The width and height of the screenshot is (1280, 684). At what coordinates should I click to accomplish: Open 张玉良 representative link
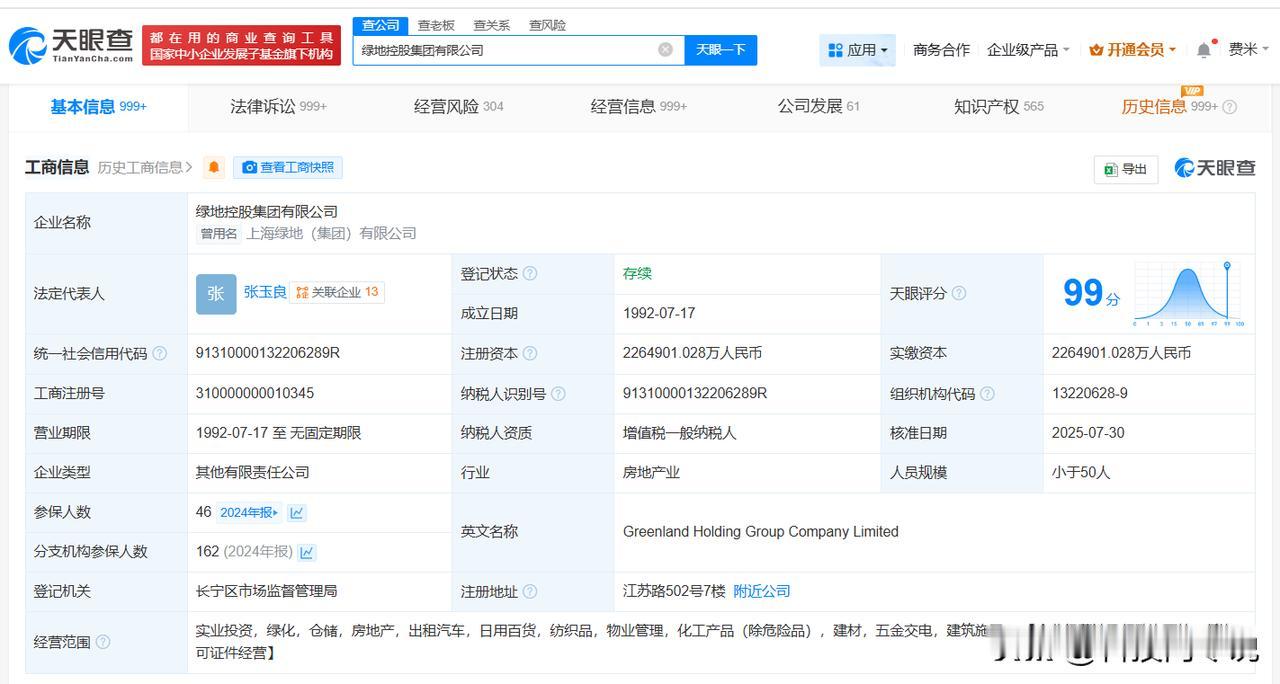click(x=265, y=292)
